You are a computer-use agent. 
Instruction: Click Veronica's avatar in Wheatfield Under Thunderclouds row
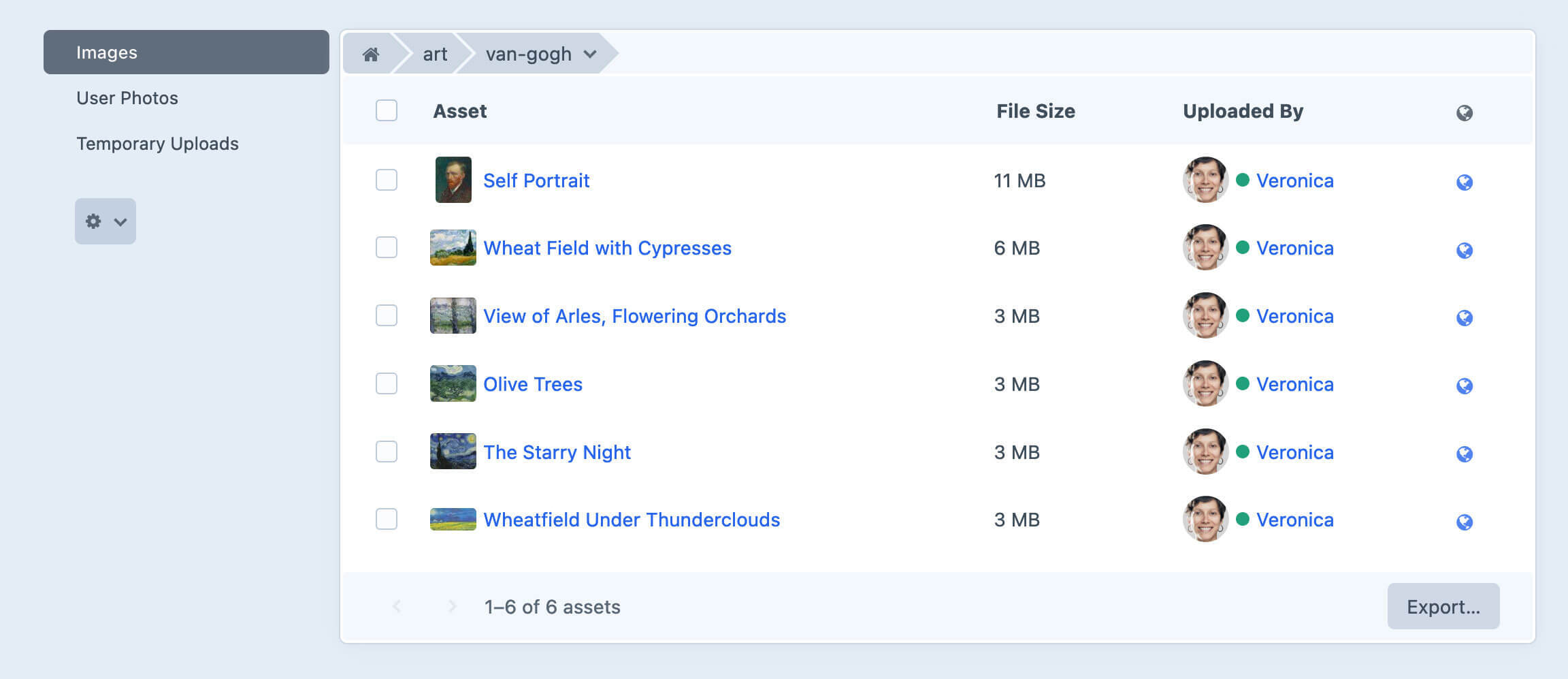1205,519
